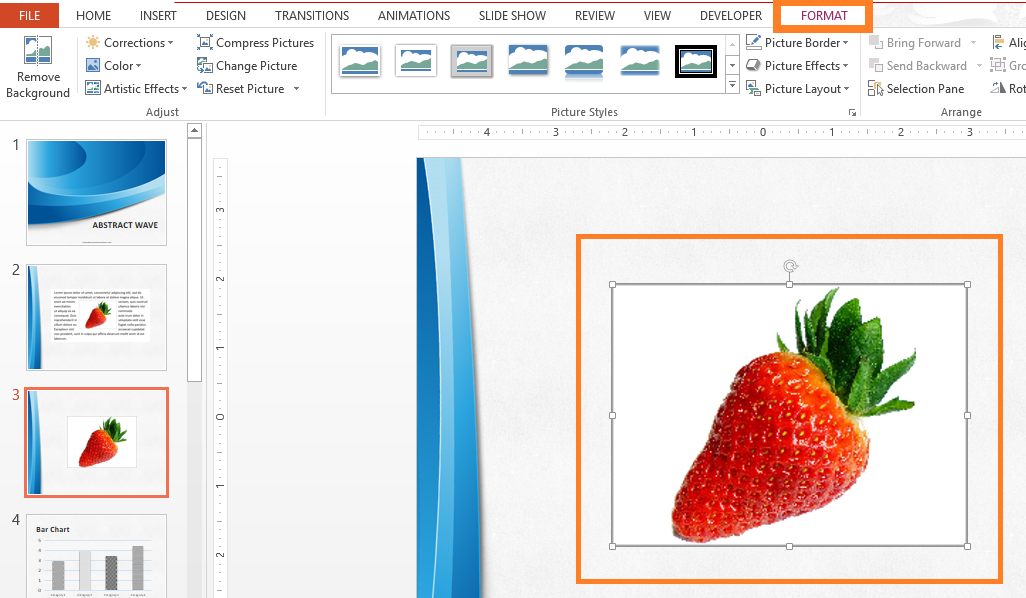
Task: Click the Picture Border option
Action: tap(800, 42)
